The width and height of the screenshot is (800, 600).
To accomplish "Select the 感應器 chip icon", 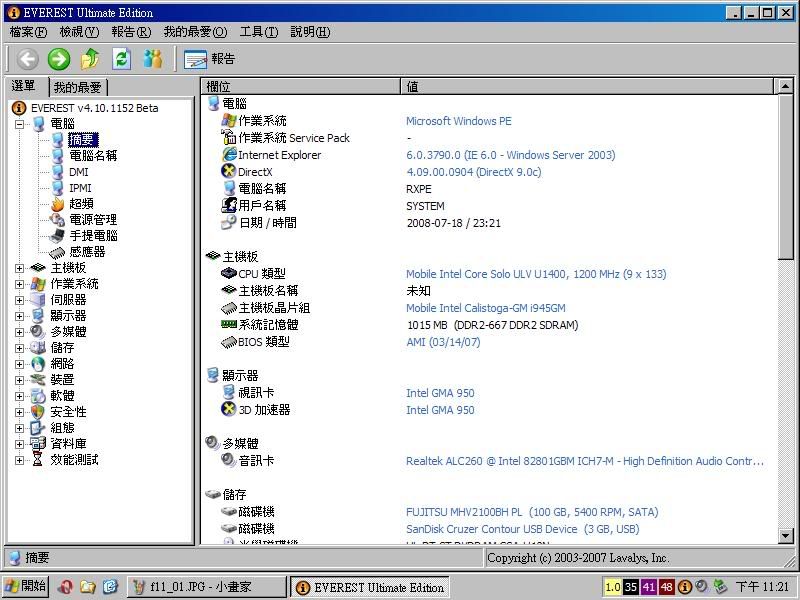I will point(57,252).
